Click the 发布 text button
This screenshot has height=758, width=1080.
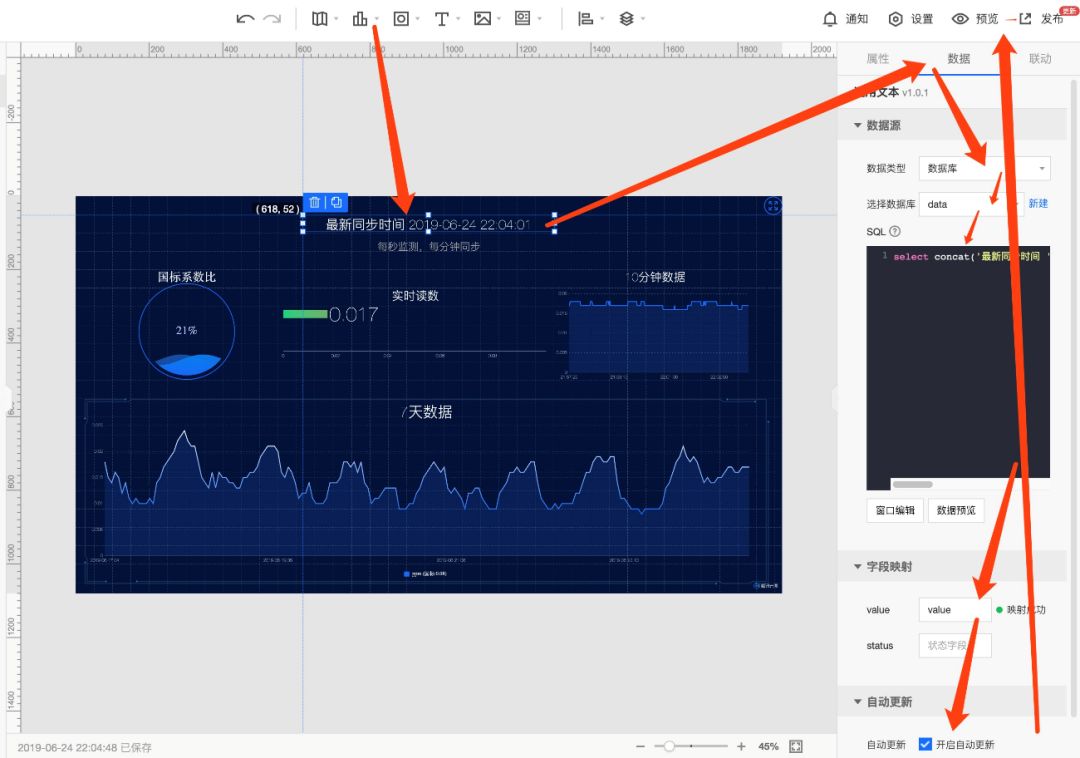(x=1052, y=19)
